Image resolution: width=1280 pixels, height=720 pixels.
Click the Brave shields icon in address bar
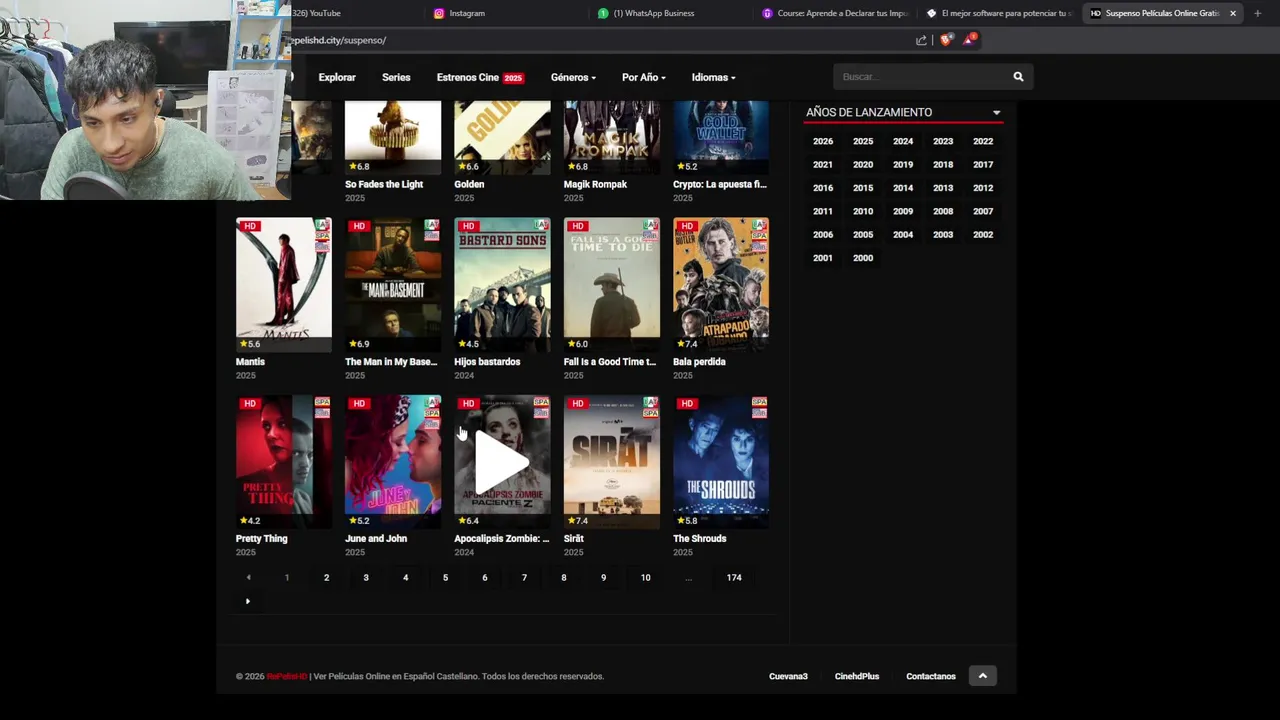coord(946,40)
